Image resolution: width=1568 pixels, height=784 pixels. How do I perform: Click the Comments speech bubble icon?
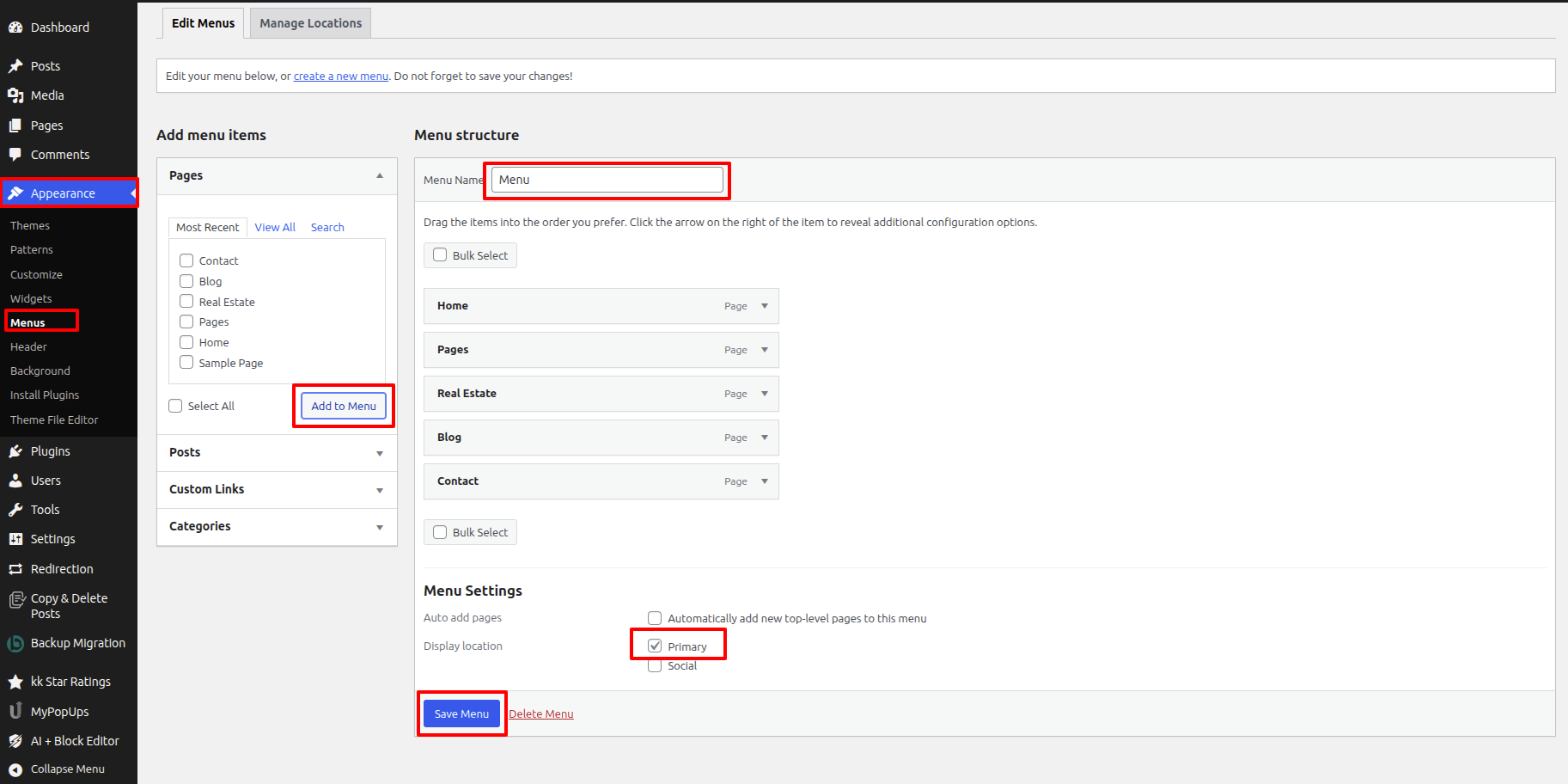coord(15,155)
